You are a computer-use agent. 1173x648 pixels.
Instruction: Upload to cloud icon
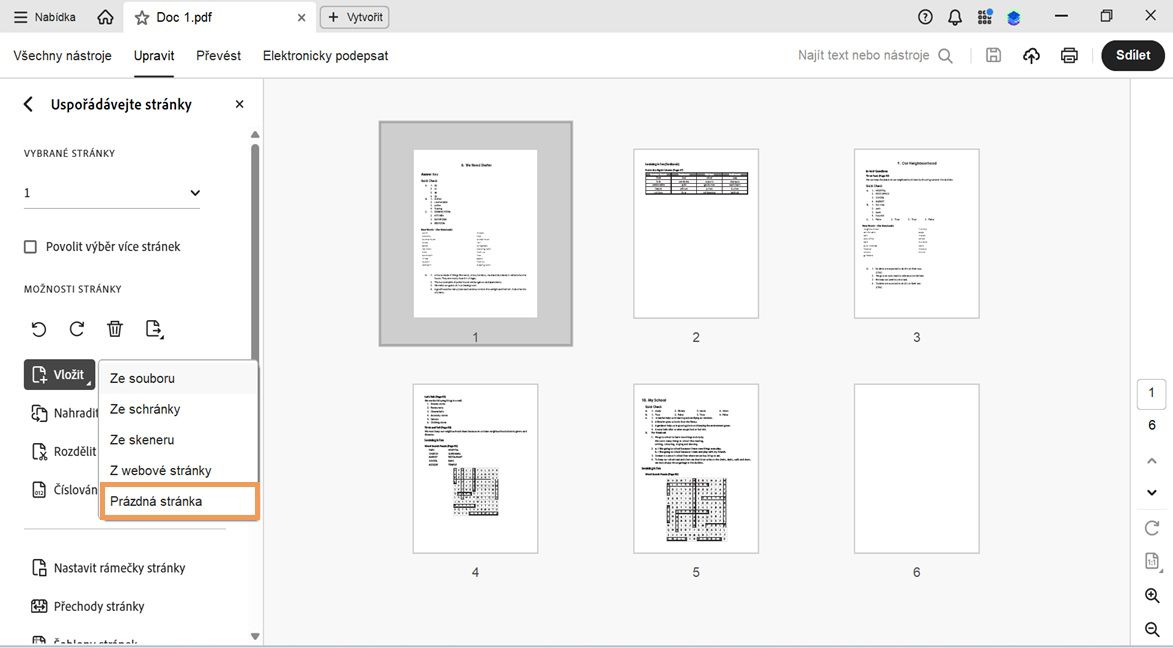(x=1032, y=55)
